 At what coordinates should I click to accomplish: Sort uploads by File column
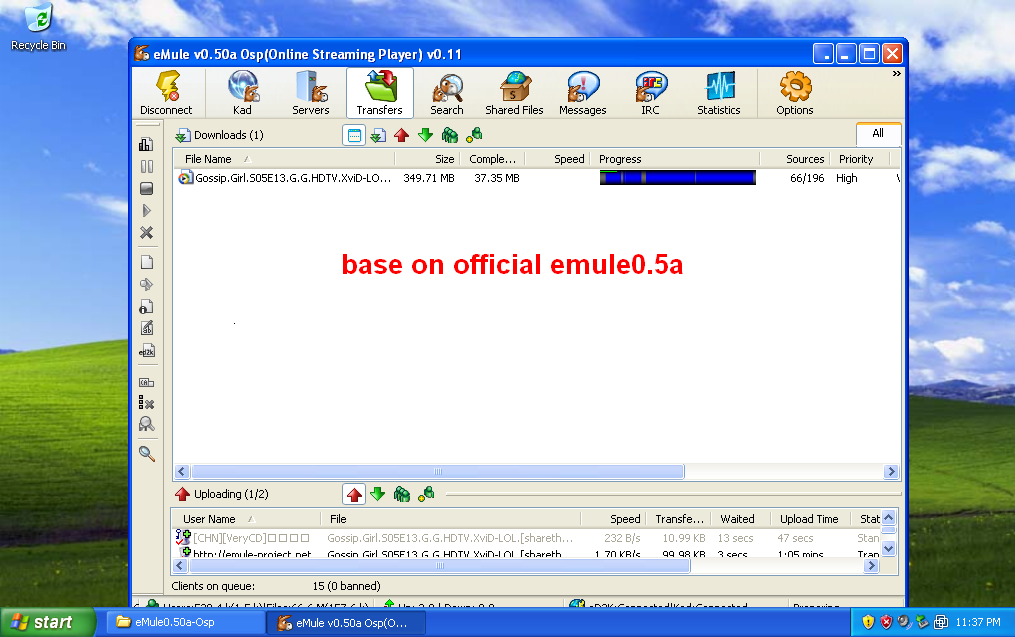coord(451,519)
